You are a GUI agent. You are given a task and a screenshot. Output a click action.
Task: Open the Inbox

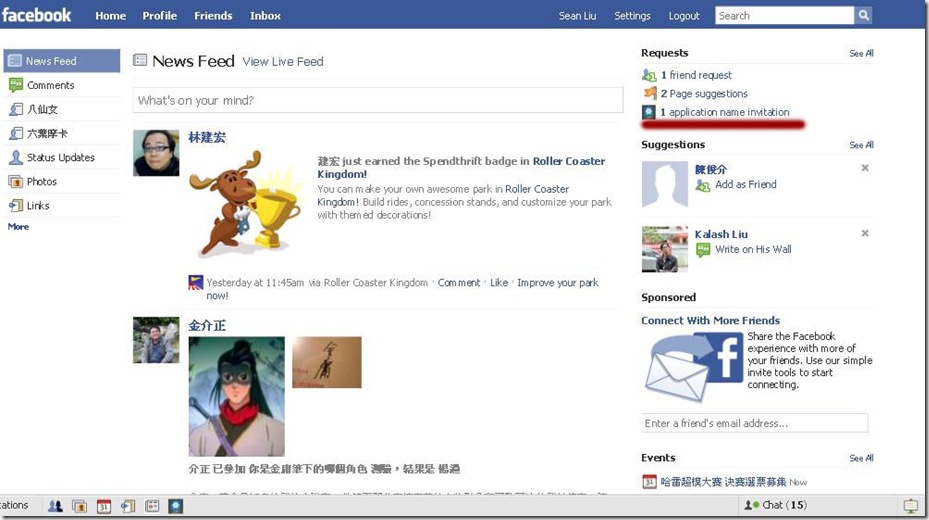[265, 16]
